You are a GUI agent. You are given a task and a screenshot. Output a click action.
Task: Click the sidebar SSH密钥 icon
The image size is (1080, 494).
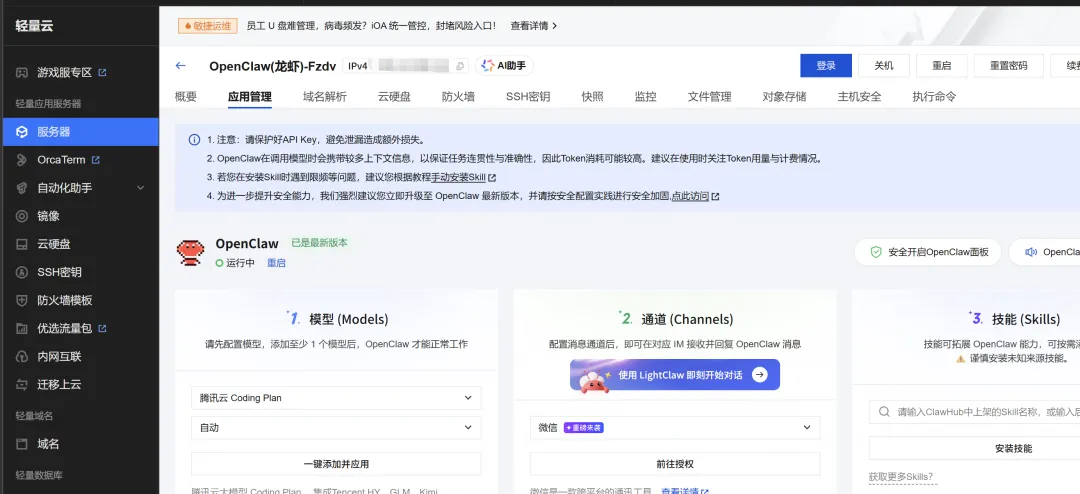click(x=22, y=272)
